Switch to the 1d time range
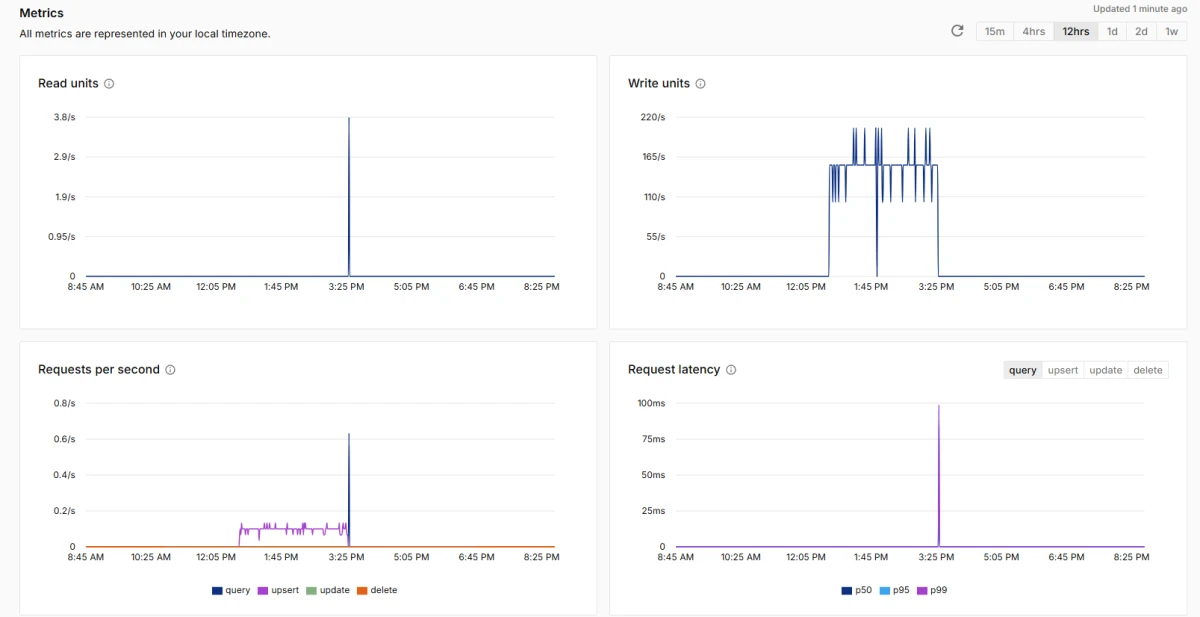The image size is (1200, 617). click(1112, 31)
